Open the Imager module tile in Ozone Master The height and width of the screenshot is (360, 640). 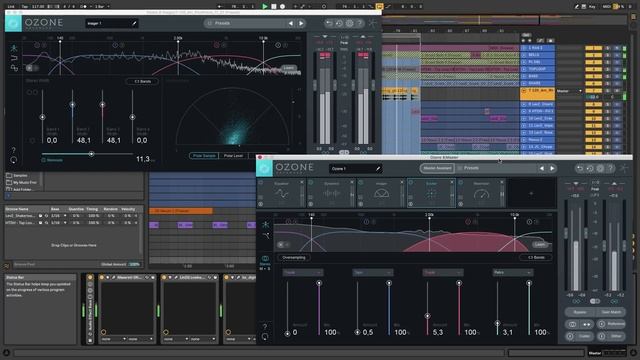[x=381, y=193]
